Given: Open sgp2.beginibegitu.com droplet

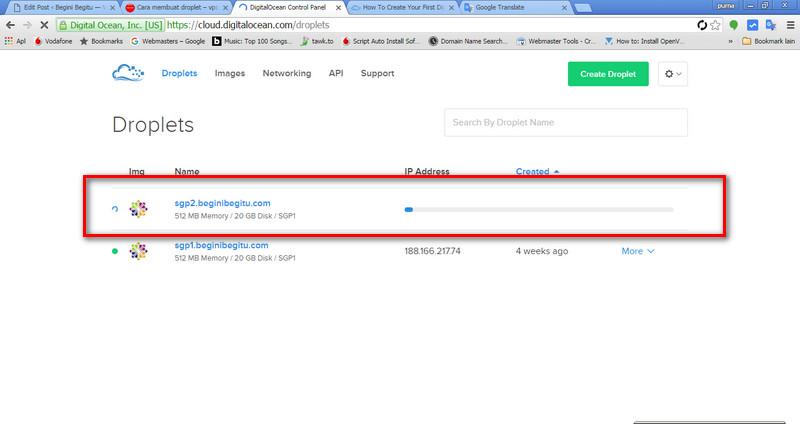Looking at the screenshot, I should (222, 203).
